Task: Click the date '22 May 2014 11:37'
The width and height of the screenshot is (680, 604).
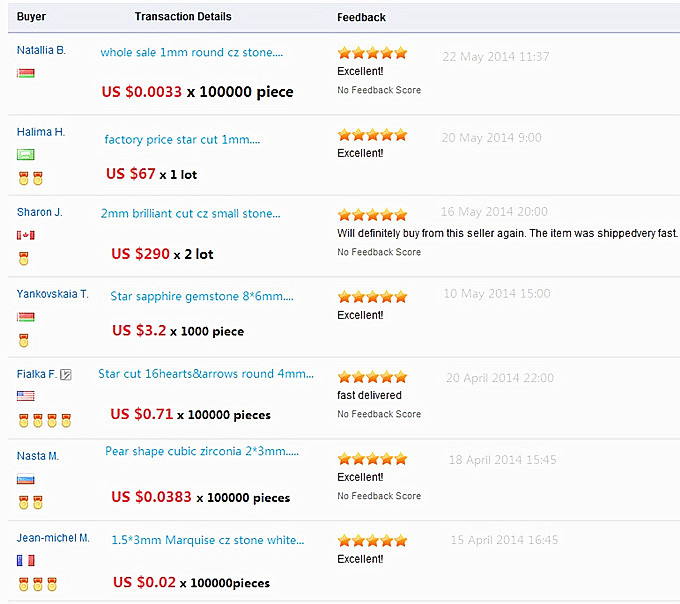Action: pos(496,57)
